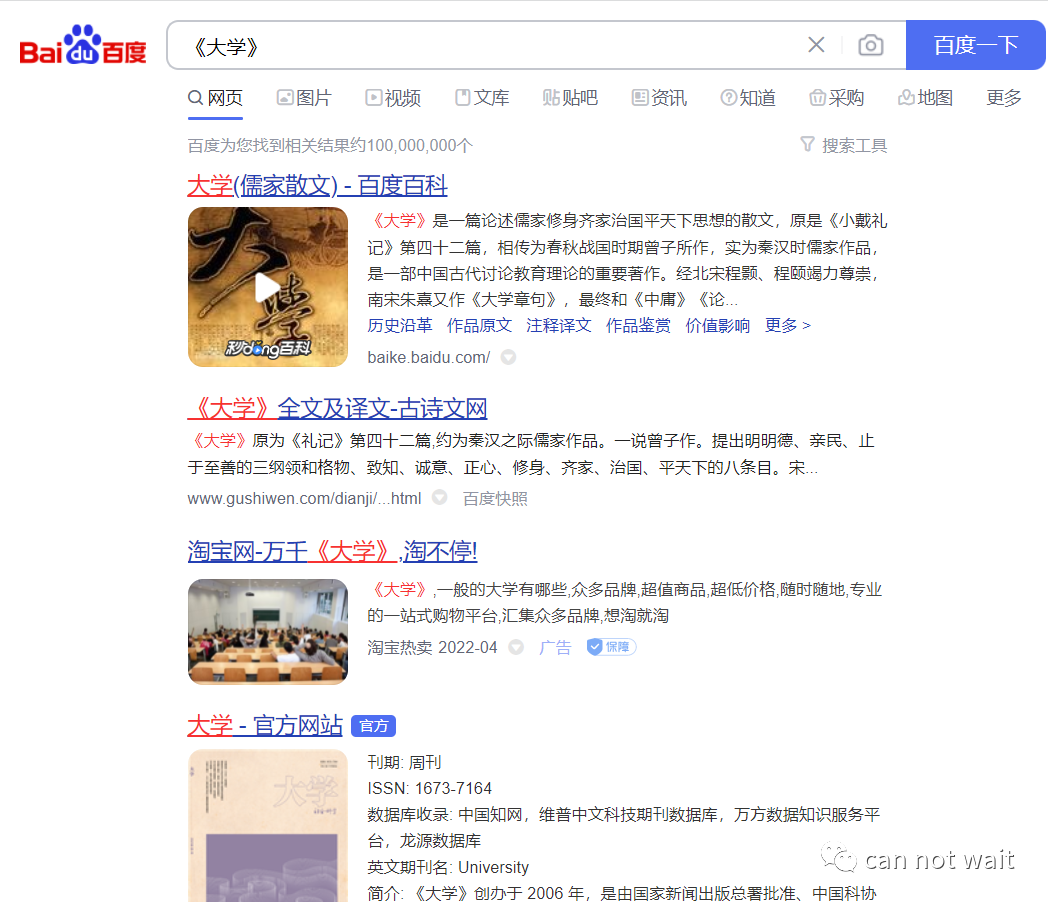Image resolution: width=1048 pixels, height=902 pixels.
Task: Switch to the 图片 tab
Action: [x=305, y=98]
